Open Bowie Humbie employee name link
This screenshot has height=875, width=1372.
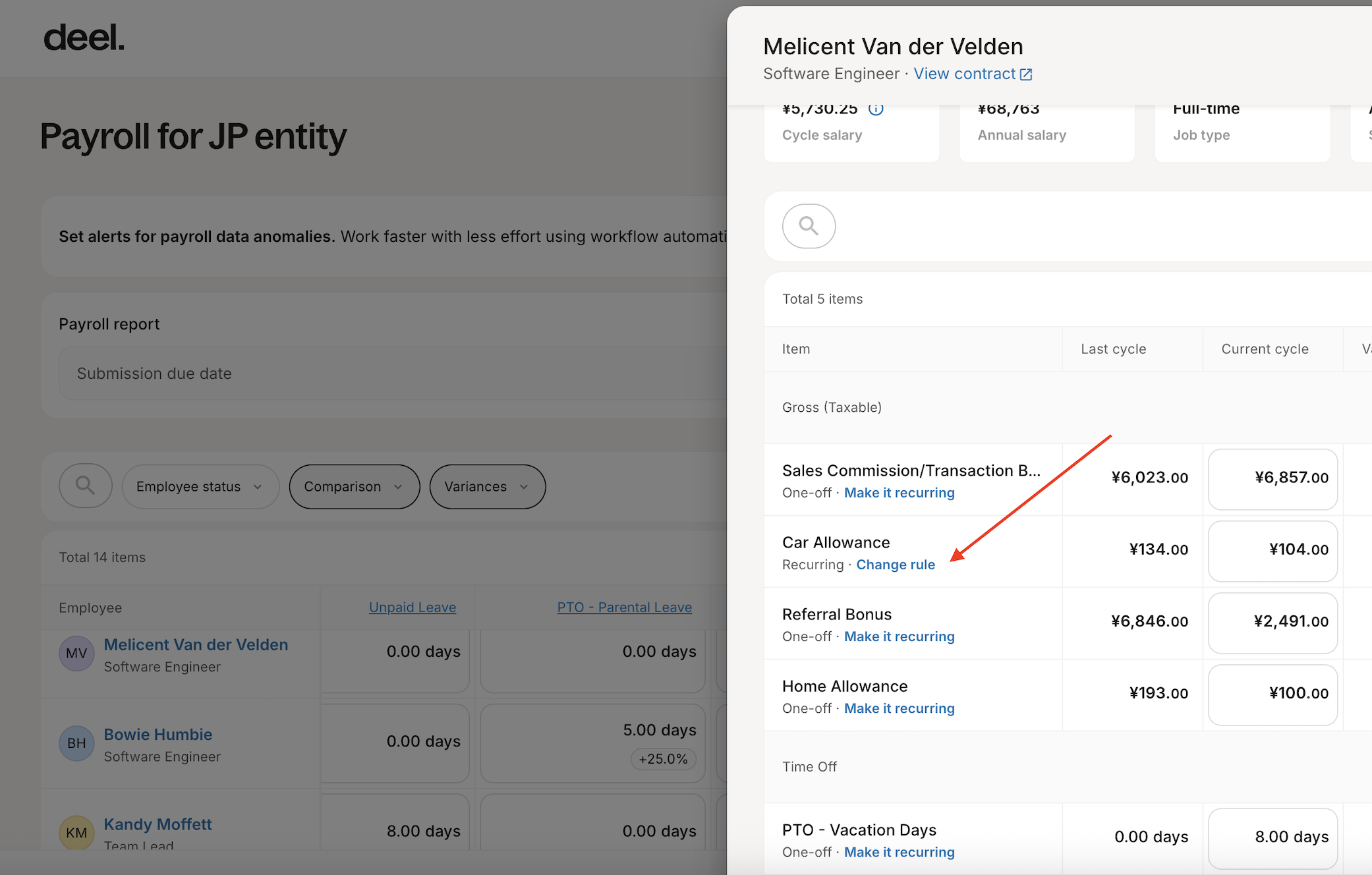(x=158, y=735)
